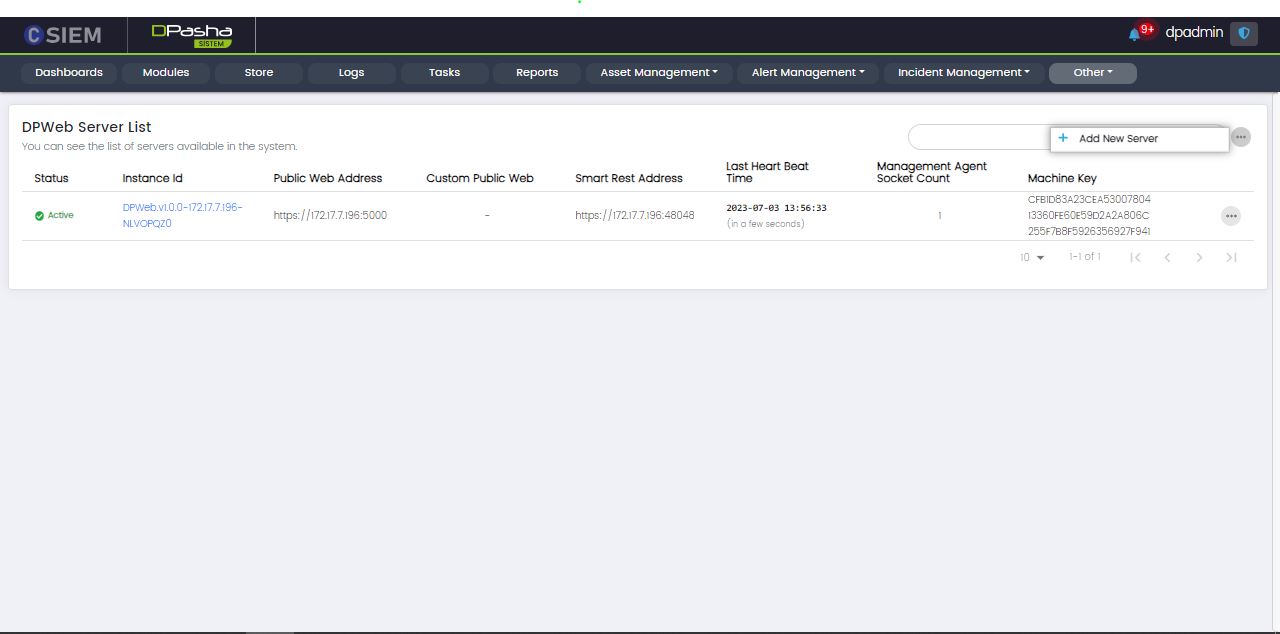Open the Dashboards menu
The image size is (1280, 634).
(x=69, y=73)
